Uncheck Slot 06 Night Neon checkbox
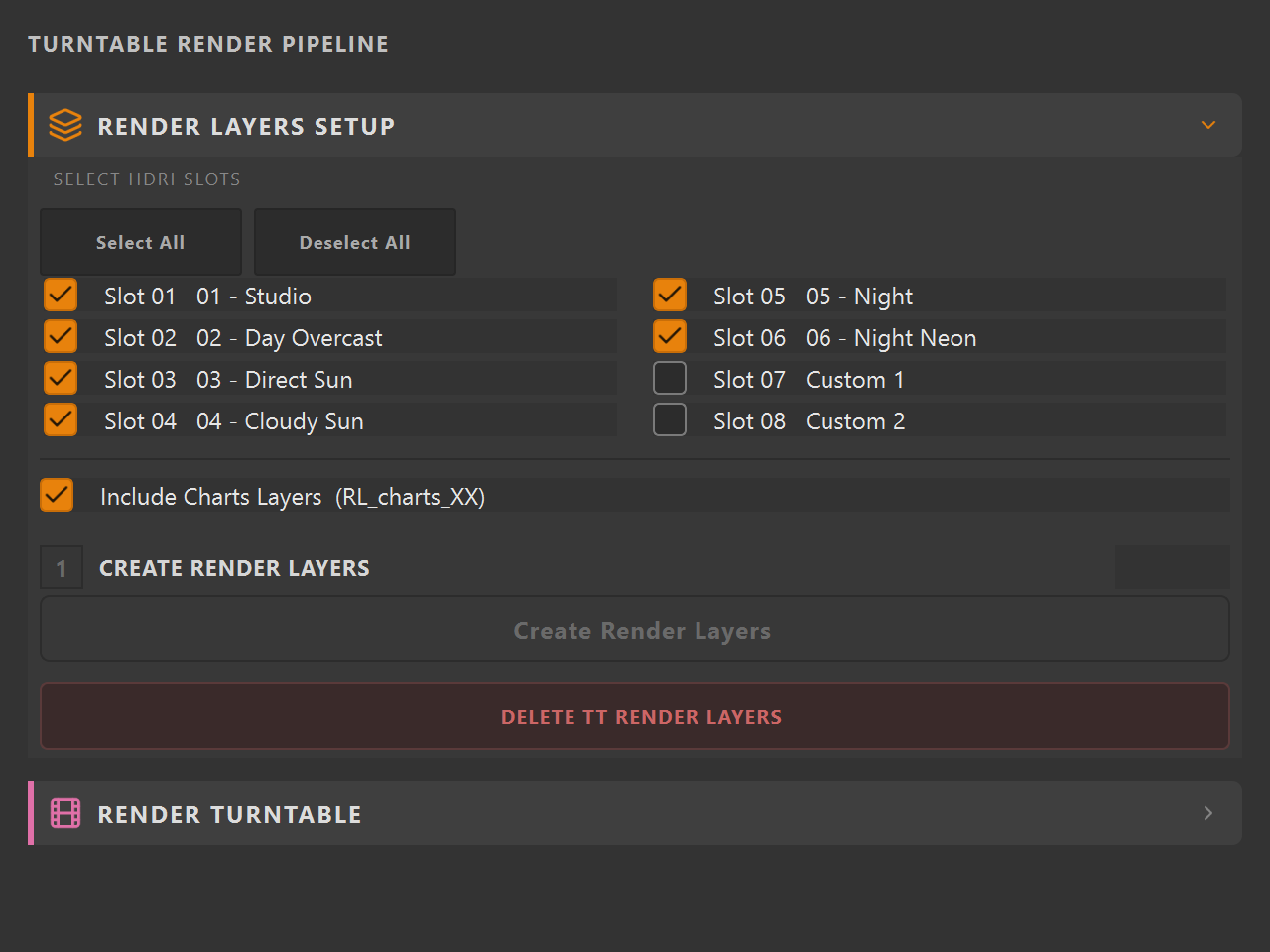 point(670,336)
